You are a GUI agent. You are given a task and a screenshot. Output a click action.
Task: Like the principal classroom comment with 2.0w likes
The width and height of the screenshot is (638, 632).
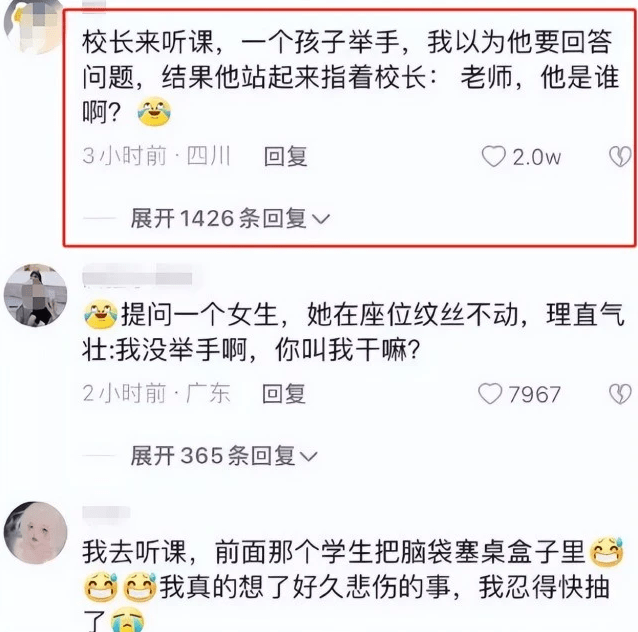tap(494, 156)
